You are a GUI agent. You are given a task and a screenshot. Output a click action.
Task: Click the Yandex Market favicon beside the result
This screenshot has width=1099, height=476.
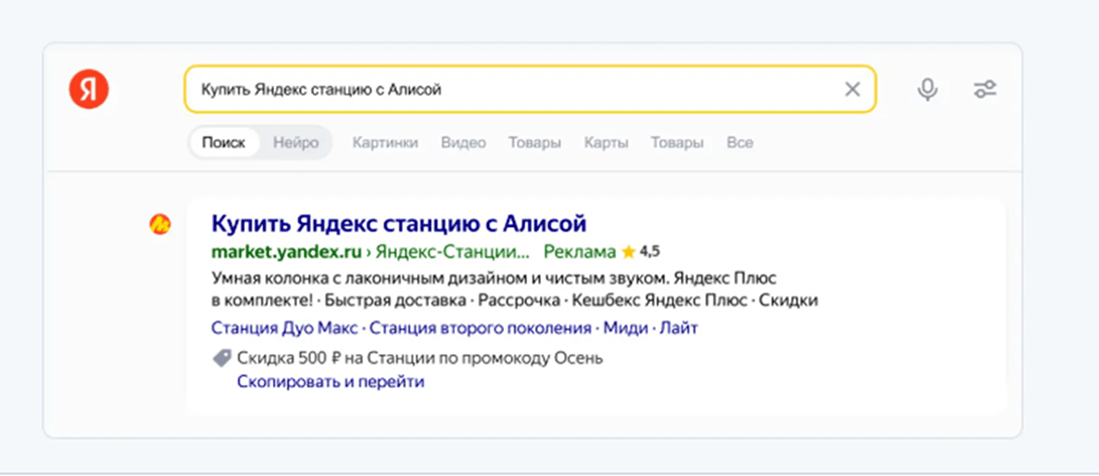(160, 225)
